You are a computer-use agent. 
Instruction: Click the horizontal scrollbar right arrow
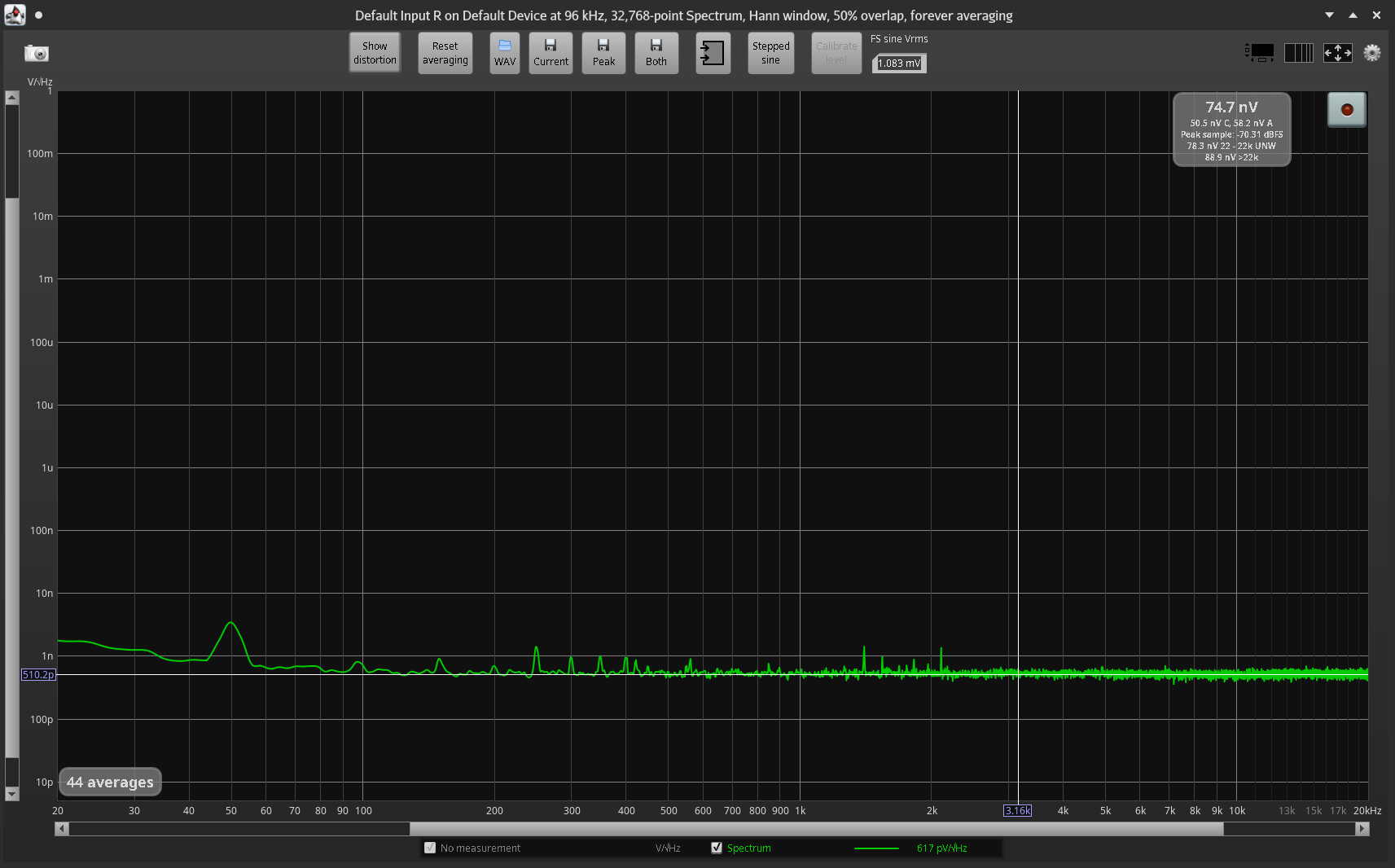(x=1362, y=829)
